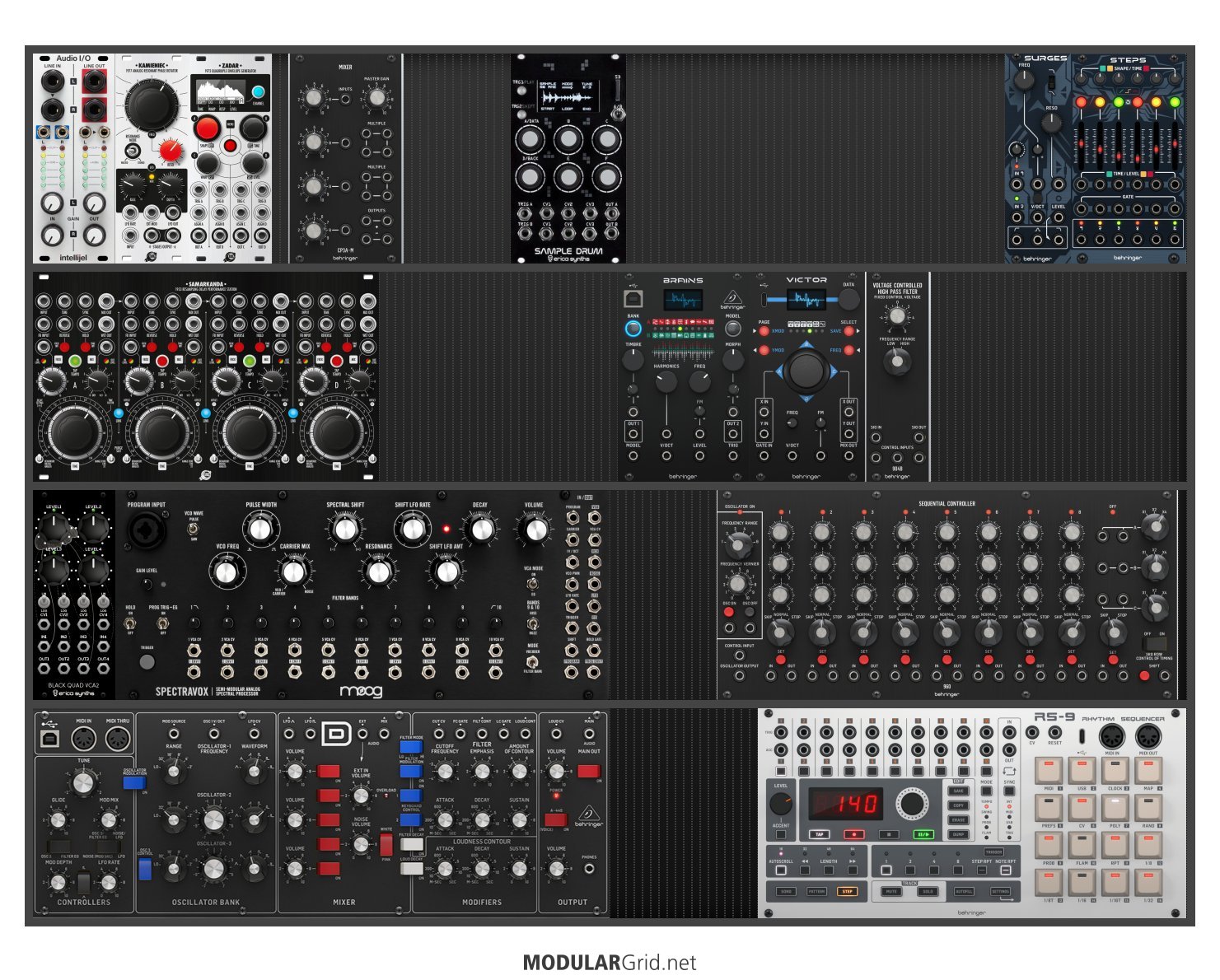Toggle Main Out red switch on Model D
Viewport: 1220px width, 980px height.
(589, 772)
